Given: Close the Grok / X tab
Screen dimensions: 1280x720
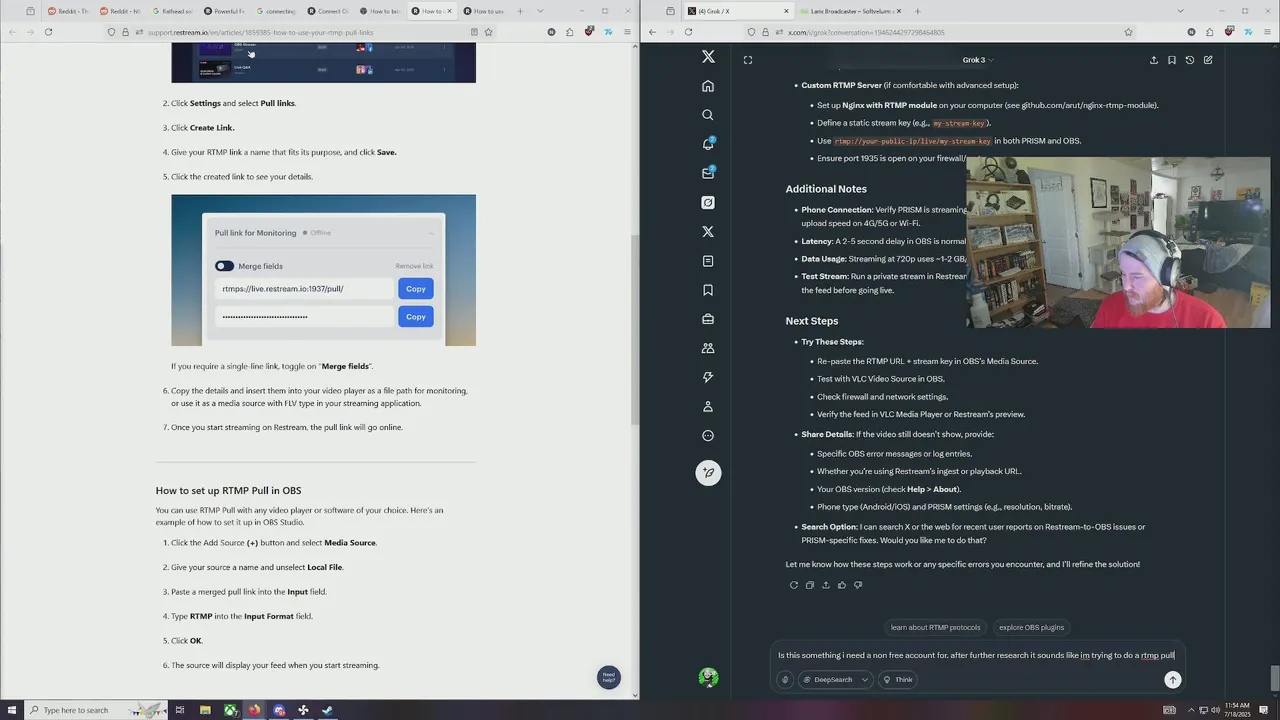Looking at the screenshot, I should pos(786,11).
